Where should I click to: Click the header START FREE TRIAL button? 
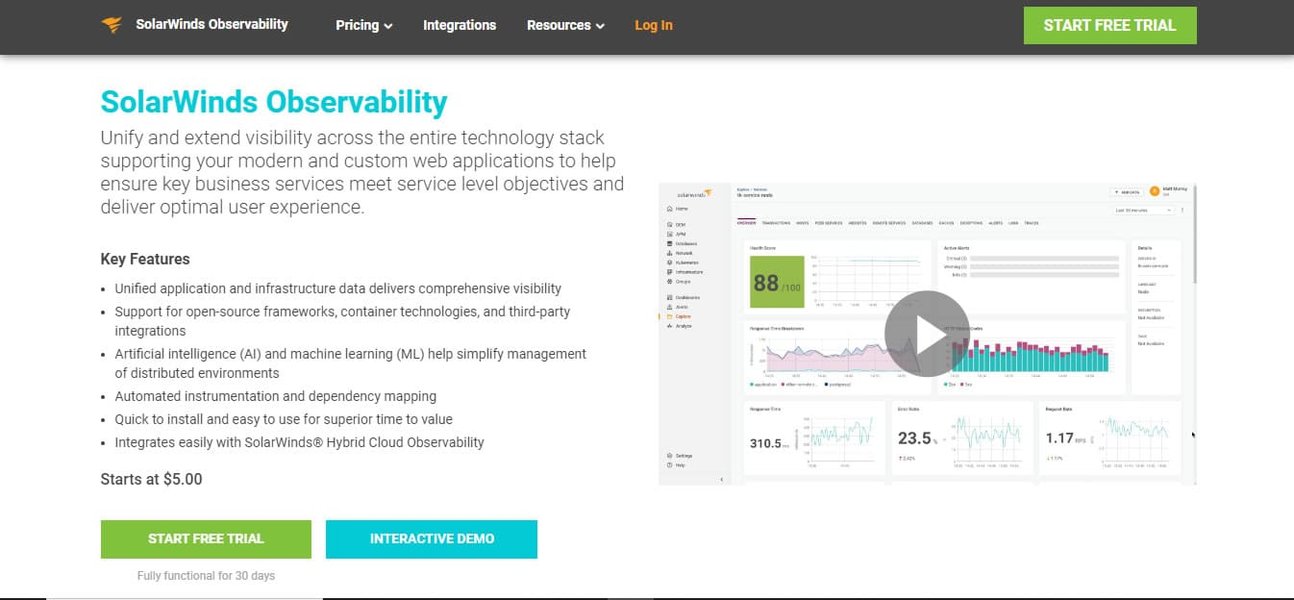[x=1110, y=25]
